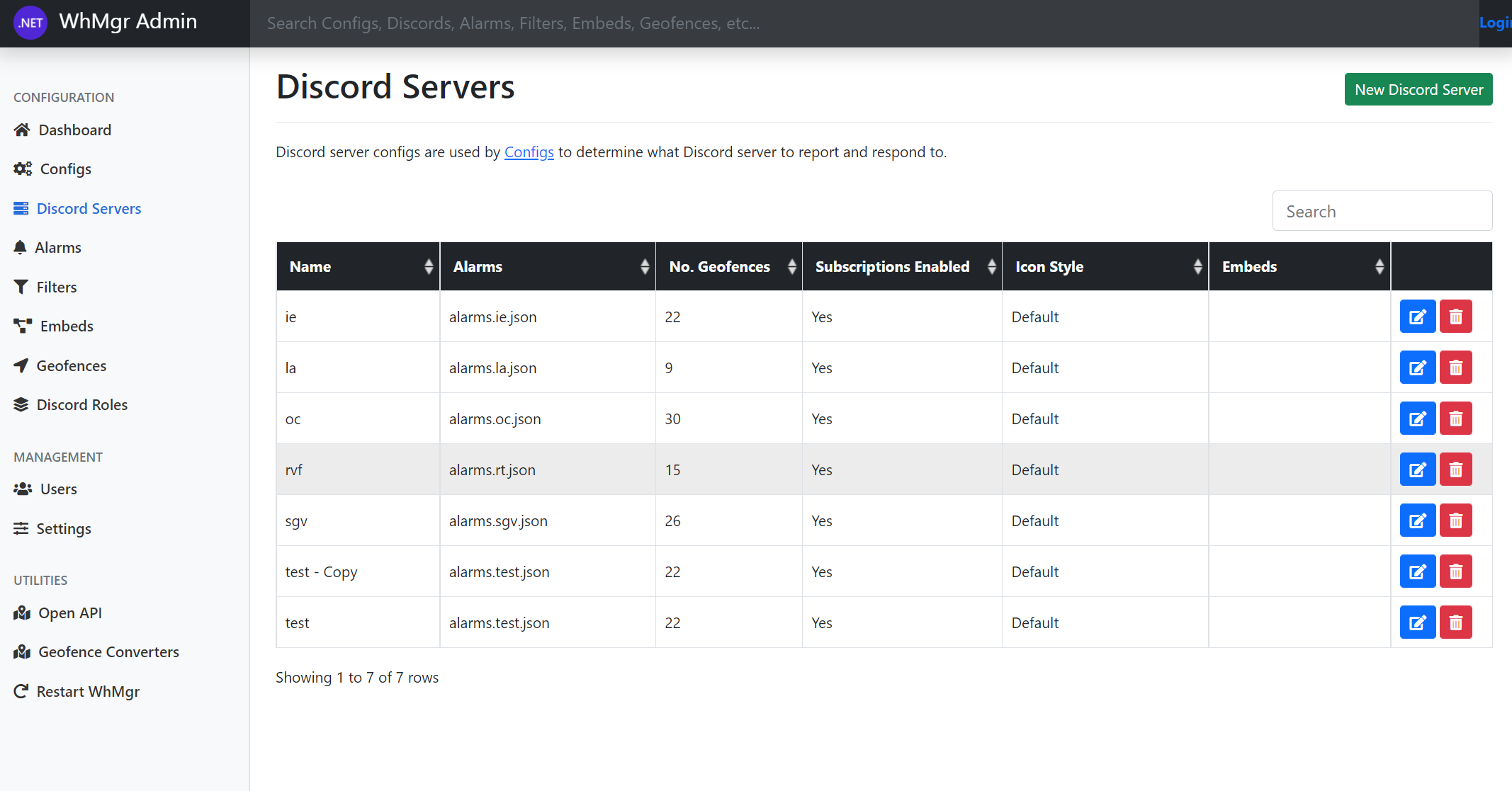Focus the table Search field
The height and width of the screenshot is (791, 1512).
(x=1382, y=211)
